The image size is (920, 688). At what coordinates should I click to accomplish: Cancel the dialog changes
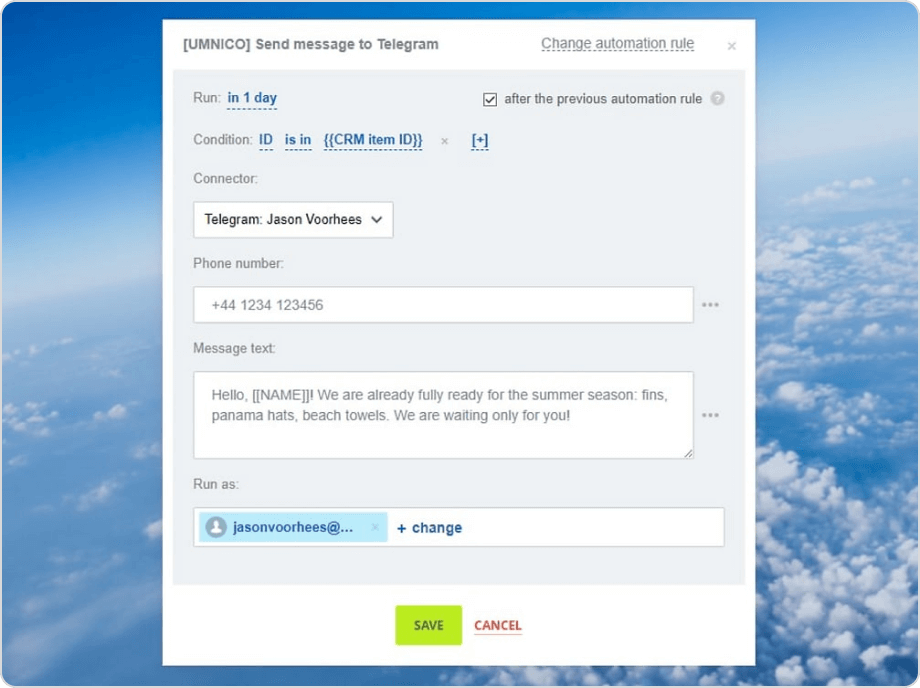point(497,625)
